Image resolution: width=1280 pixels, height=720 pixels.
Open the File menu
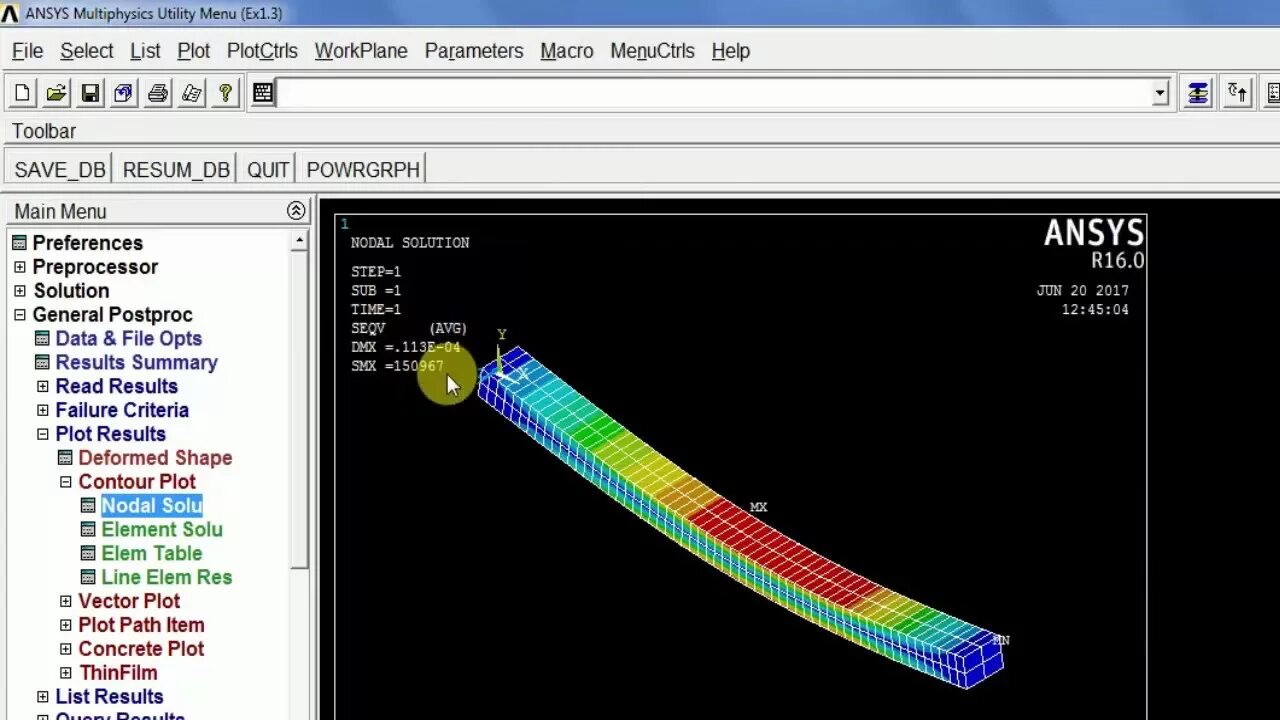click(27, 51)
